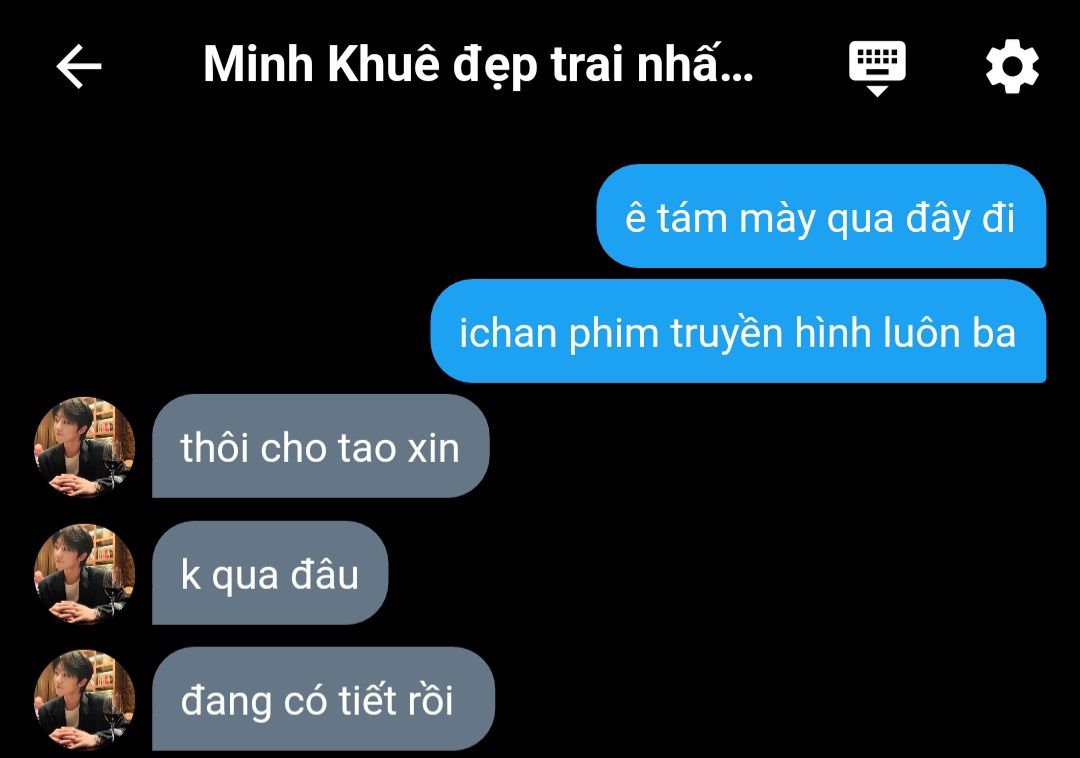This screenshot has height=758, width=1080.
Task: Go back using the left arrow
Action: click(79, 66)
